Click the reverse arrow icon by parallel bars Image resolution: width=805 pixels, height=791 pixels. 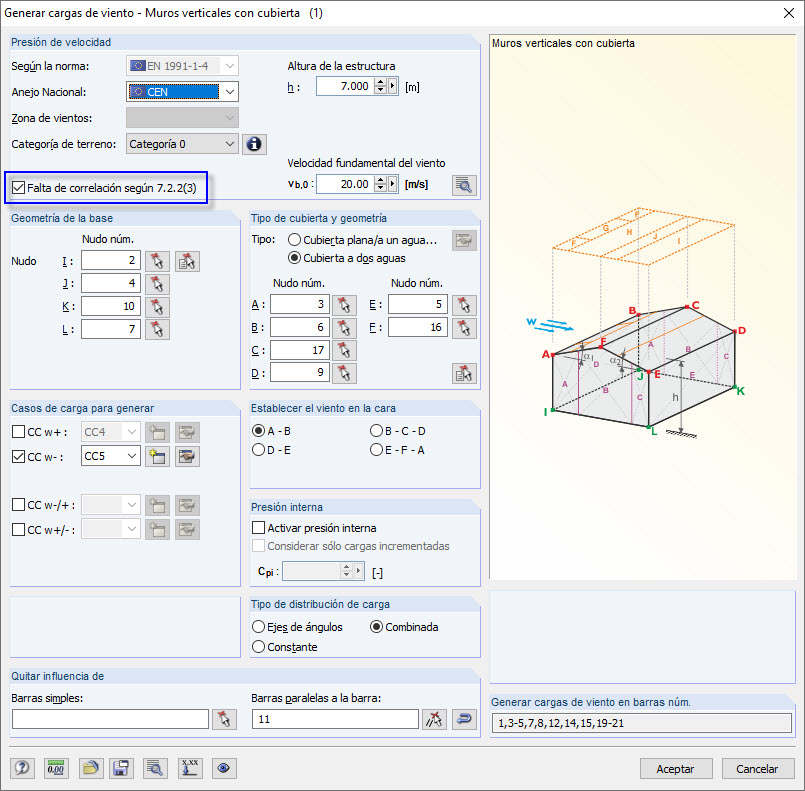tap(464, 719)
